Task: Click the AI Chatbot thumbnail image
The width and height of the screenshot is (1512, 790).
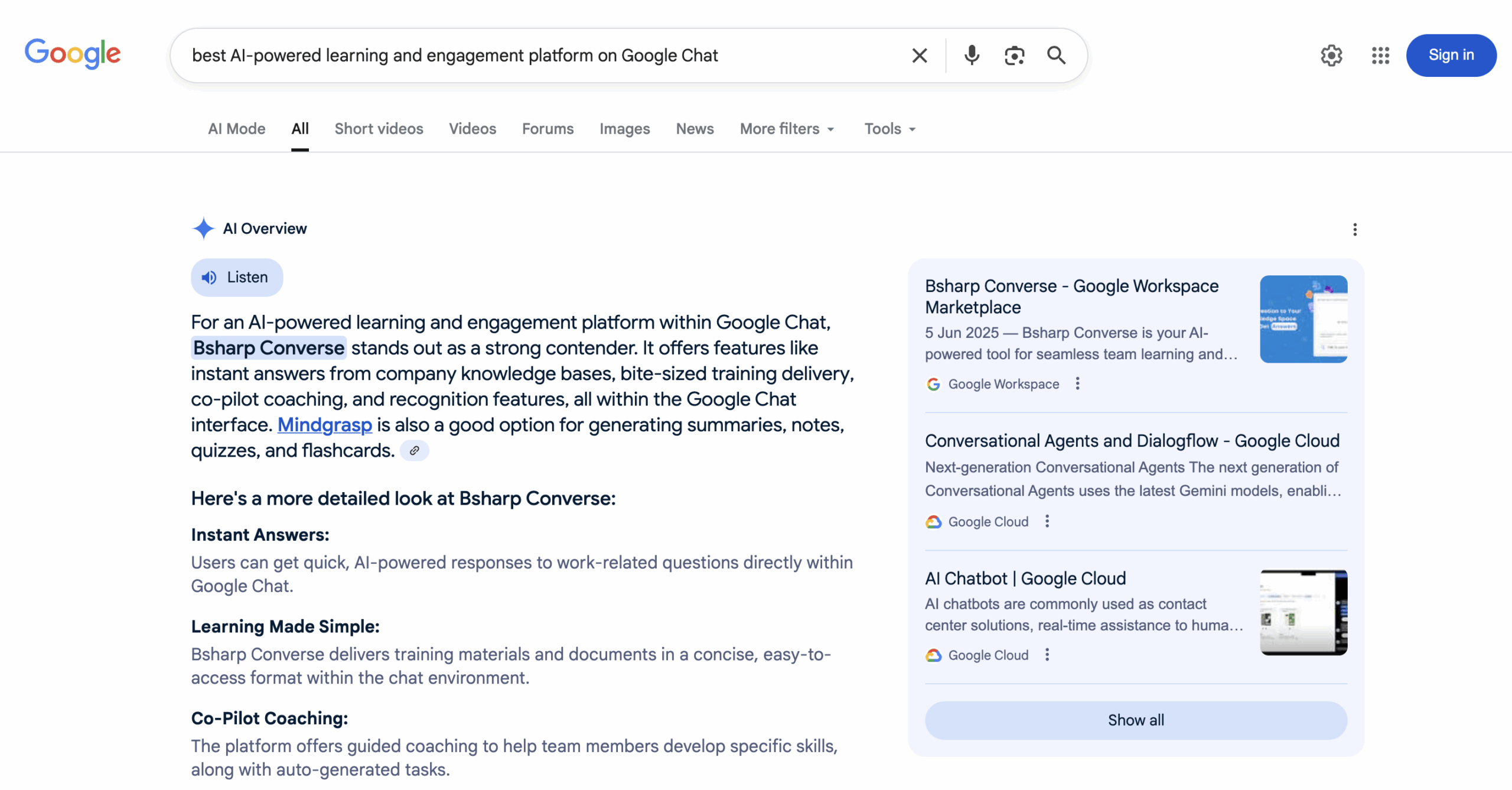Action: coord(1303,612)
